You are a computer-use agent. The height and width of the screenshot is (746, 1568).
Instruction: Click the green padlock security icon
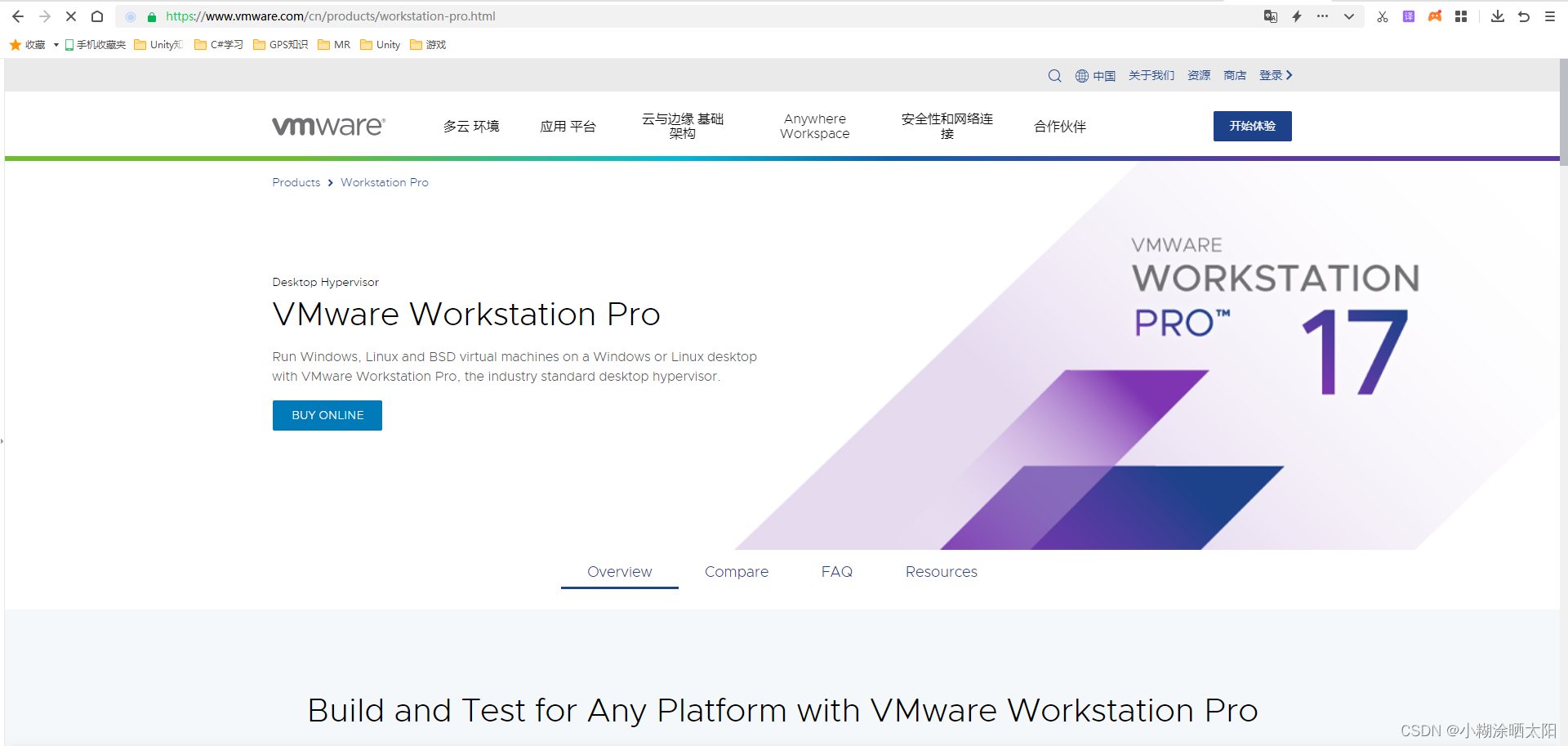coord(152,16)
